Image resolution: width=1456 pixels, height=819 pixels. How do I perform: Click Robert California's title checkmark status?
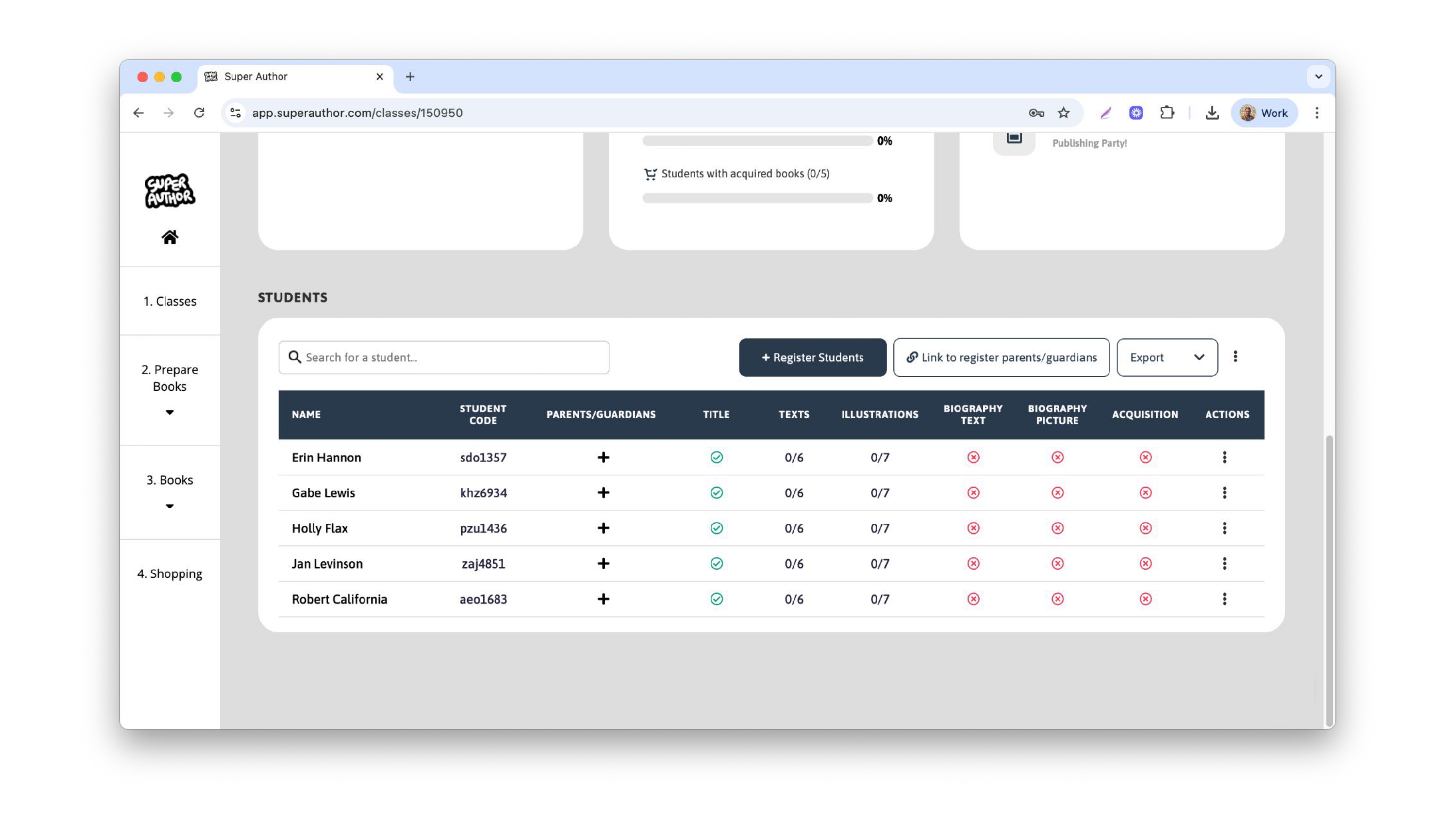point(716,599)
